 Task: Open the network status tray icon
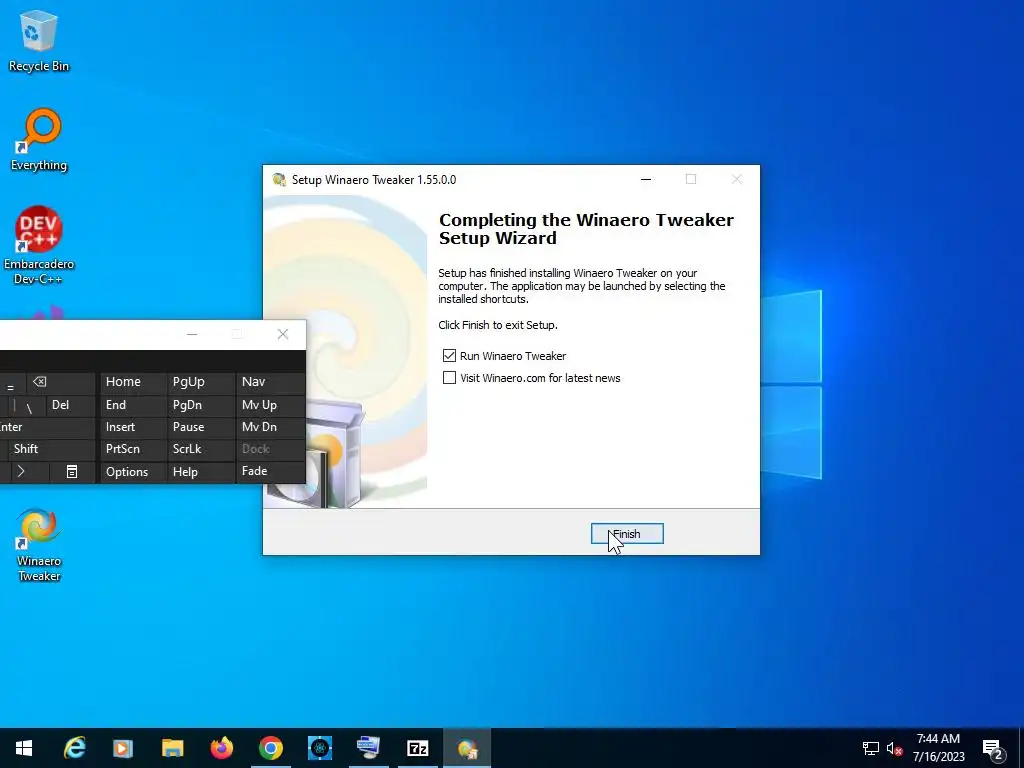(871, 748)
